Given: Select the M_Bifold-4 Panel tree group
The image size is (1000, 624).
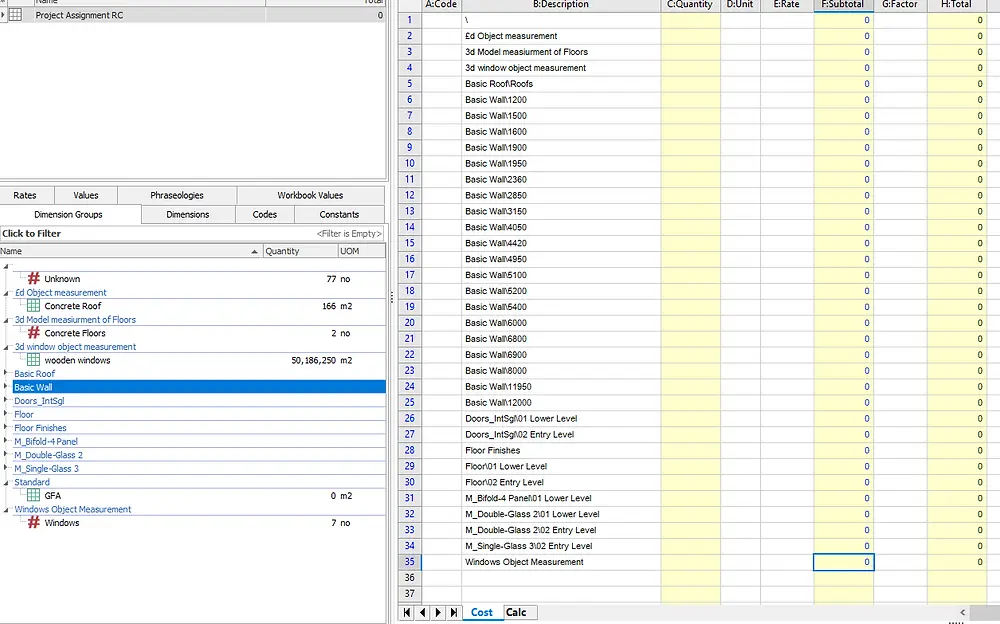Looking at the screenshot, I should click(46, 441).
